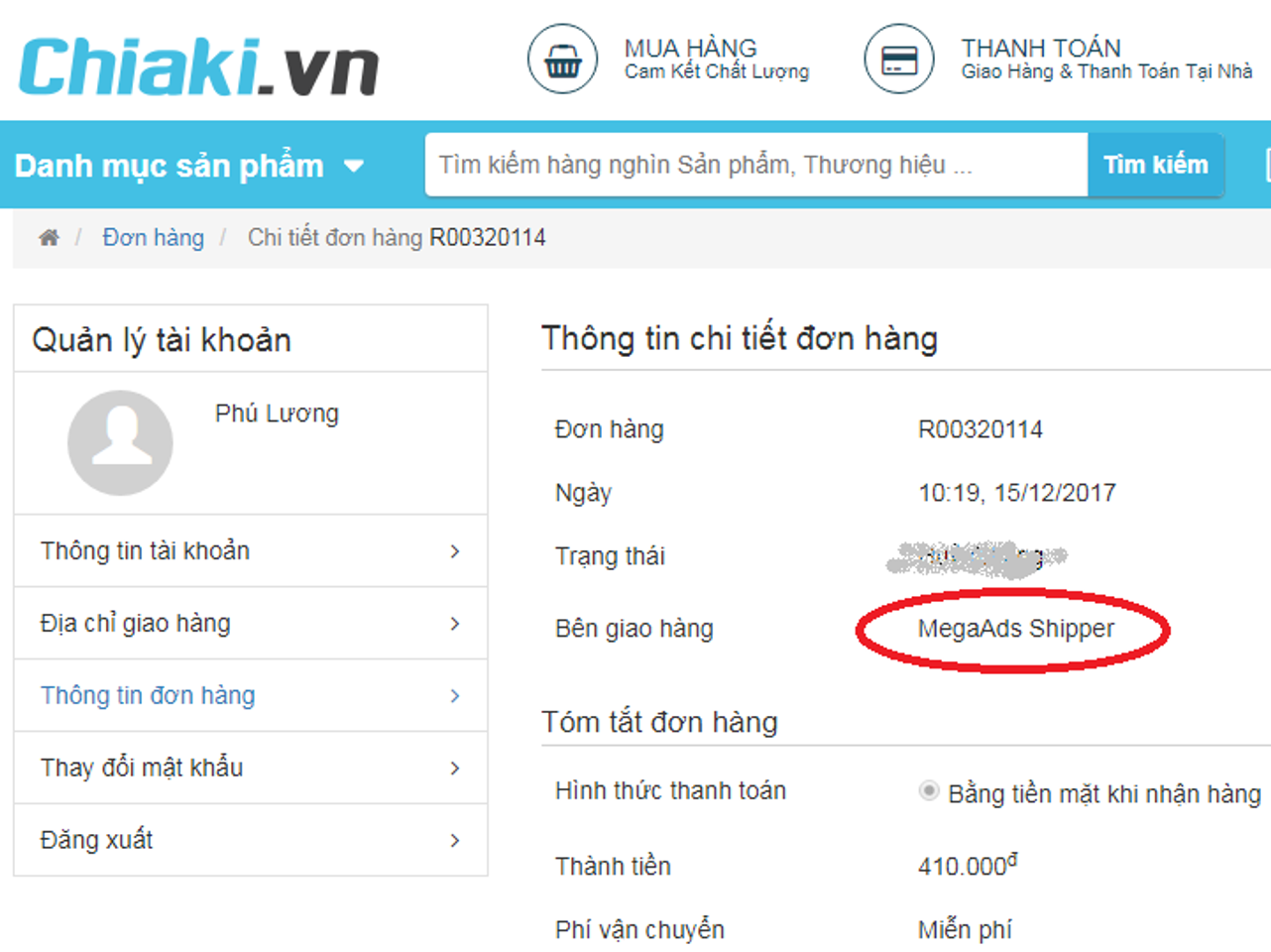This screenshot has height=952, width=1271.
Task: Click the caret next to Danh mục sản phẩm
Action: point(354,167)
